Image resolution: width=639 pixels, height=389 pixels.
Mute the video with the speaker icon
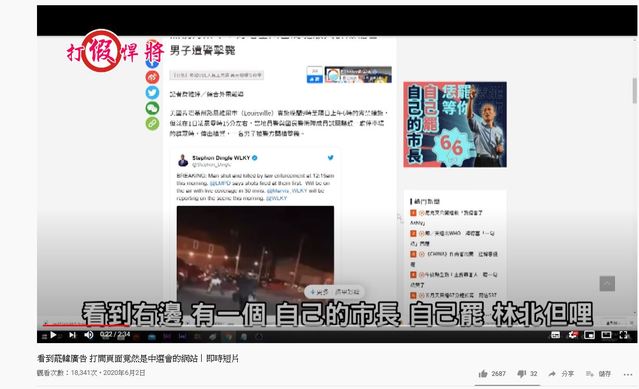coord(88,335)
